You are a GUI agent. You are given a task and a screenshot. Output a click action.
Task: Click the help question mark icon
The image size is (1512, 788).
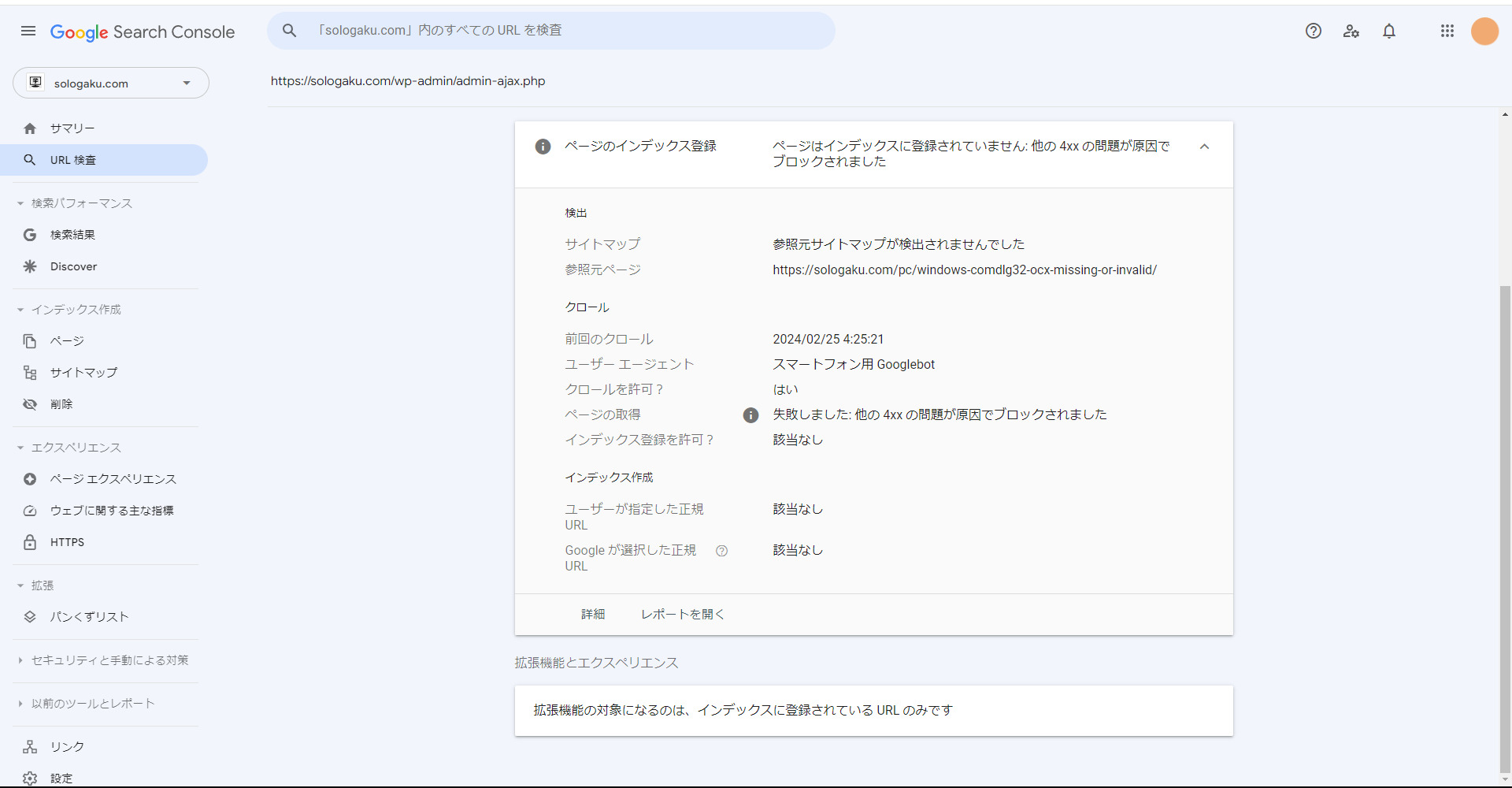click(1313, 31)
